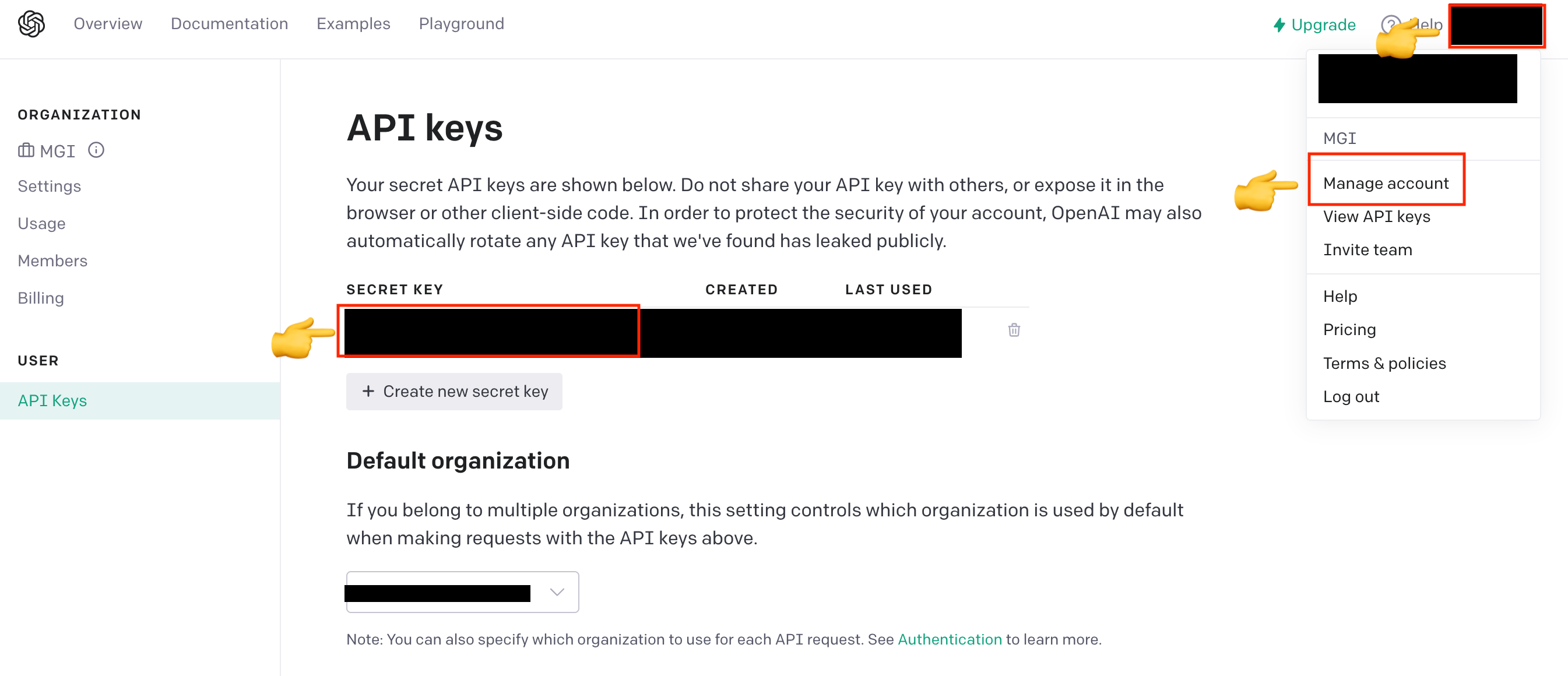The height and width of the screenshot is (676, 1568).
Task: Navigate to Usage in sidebar
Action: point(41,223)
